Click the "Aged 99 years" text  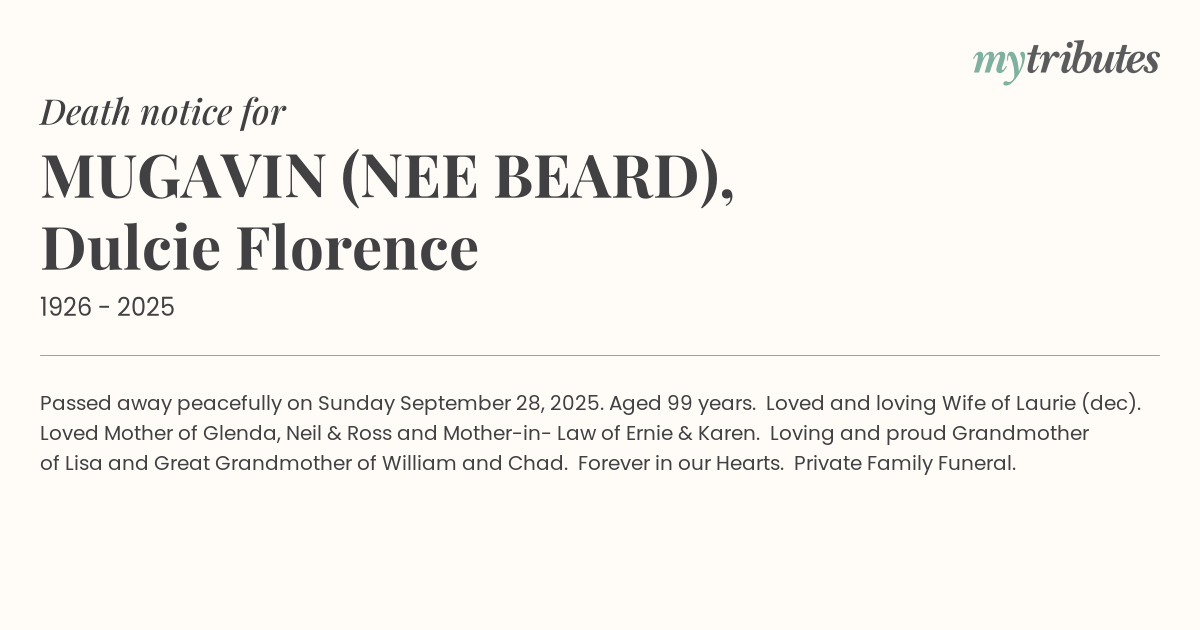tap(682, 404)
